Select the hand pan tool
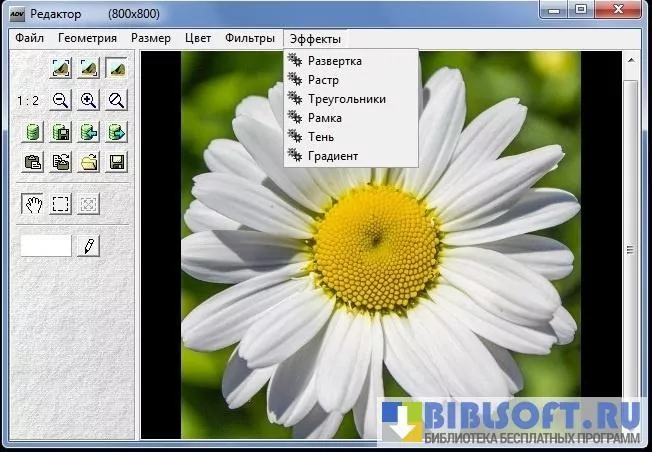Image resolution: width=652 pixels, height=452 pixels. click(33, 204)
